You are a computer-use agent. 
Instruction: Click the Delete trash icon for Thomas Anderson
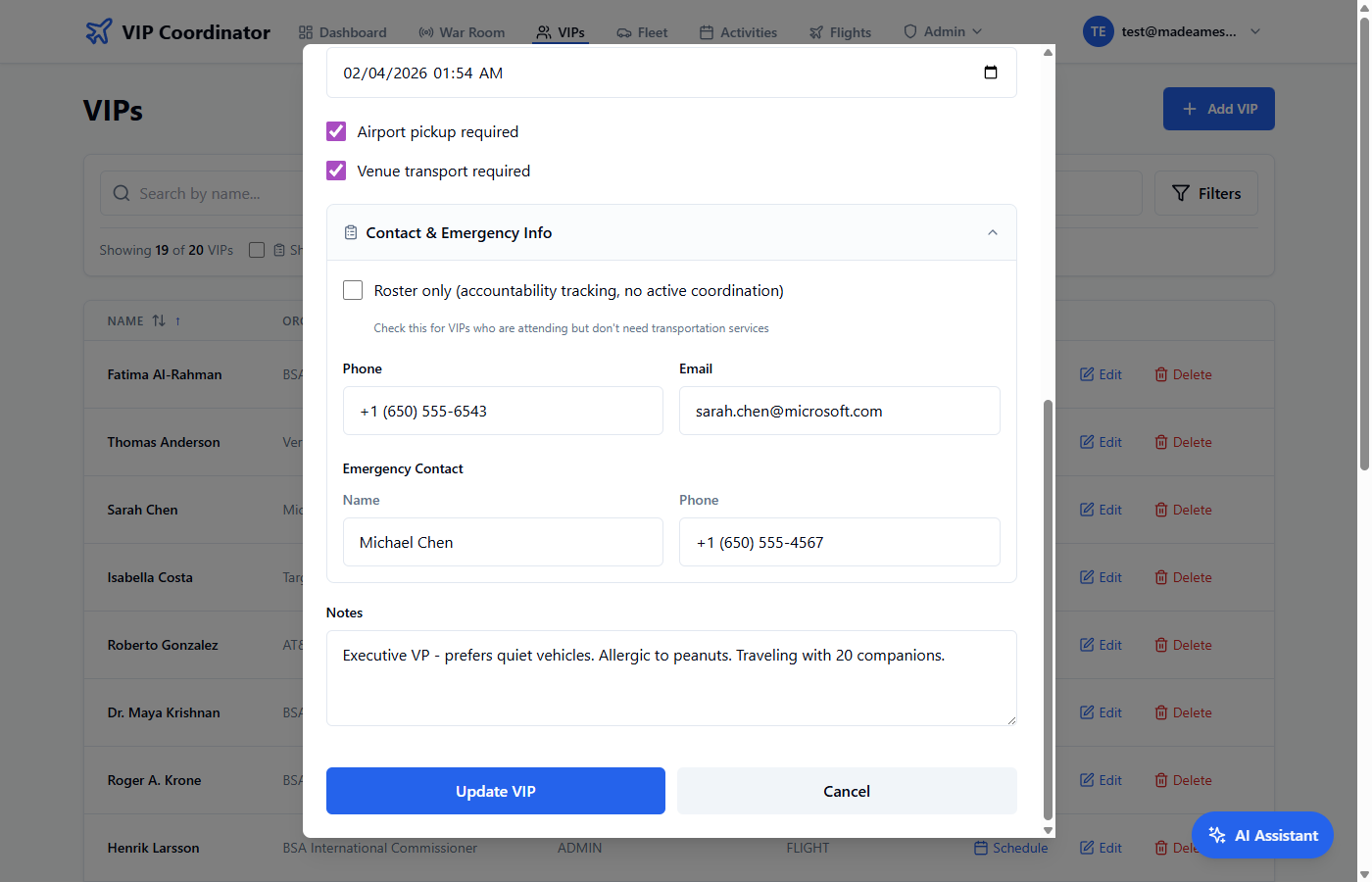click(1161, 442)
